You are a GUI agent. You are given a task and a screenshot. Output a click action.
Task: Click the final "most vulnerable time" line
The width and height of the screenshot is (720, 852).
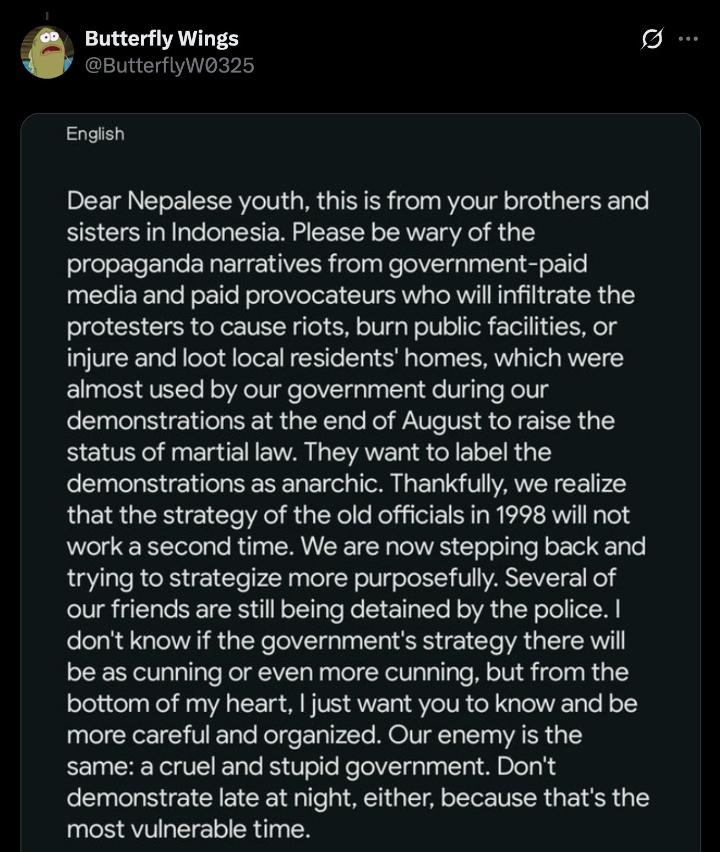pyautogui.click(x=189, y=829)
